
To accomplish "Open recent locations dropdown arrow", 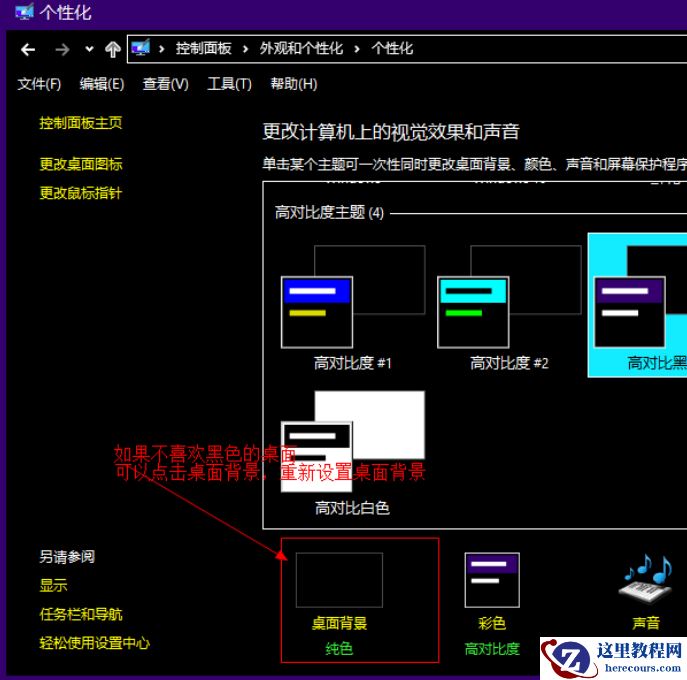I will click(x=89, y=49).
